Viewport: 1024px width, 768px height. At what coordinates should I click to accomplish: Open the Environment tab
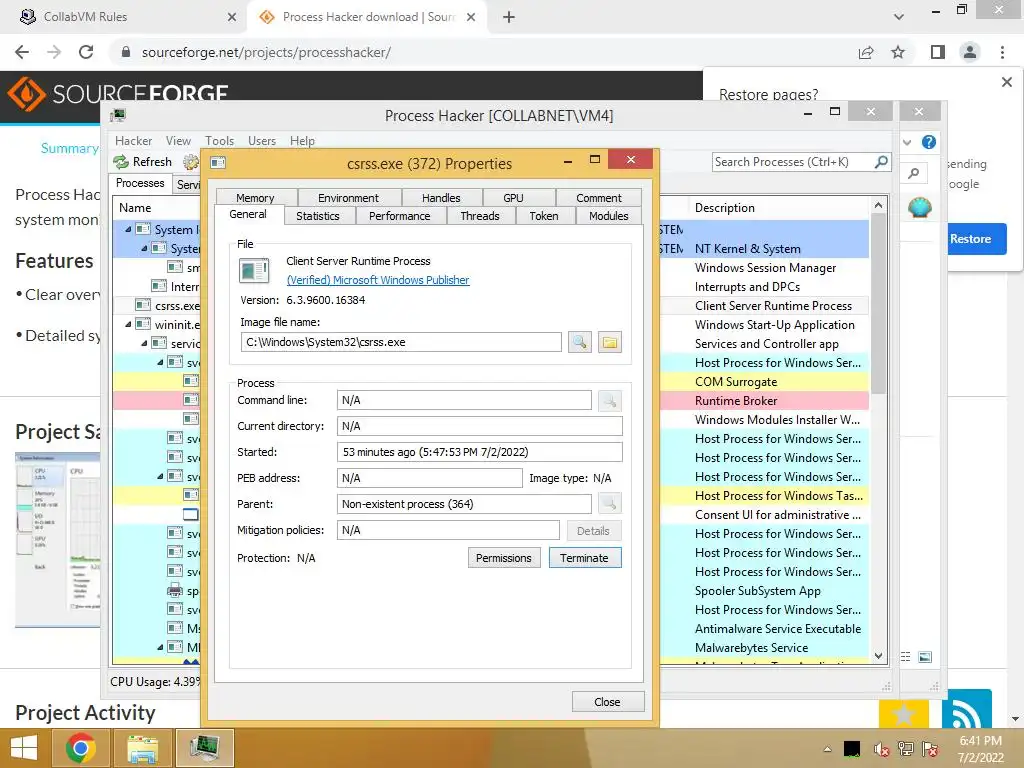tap(348, 197)
